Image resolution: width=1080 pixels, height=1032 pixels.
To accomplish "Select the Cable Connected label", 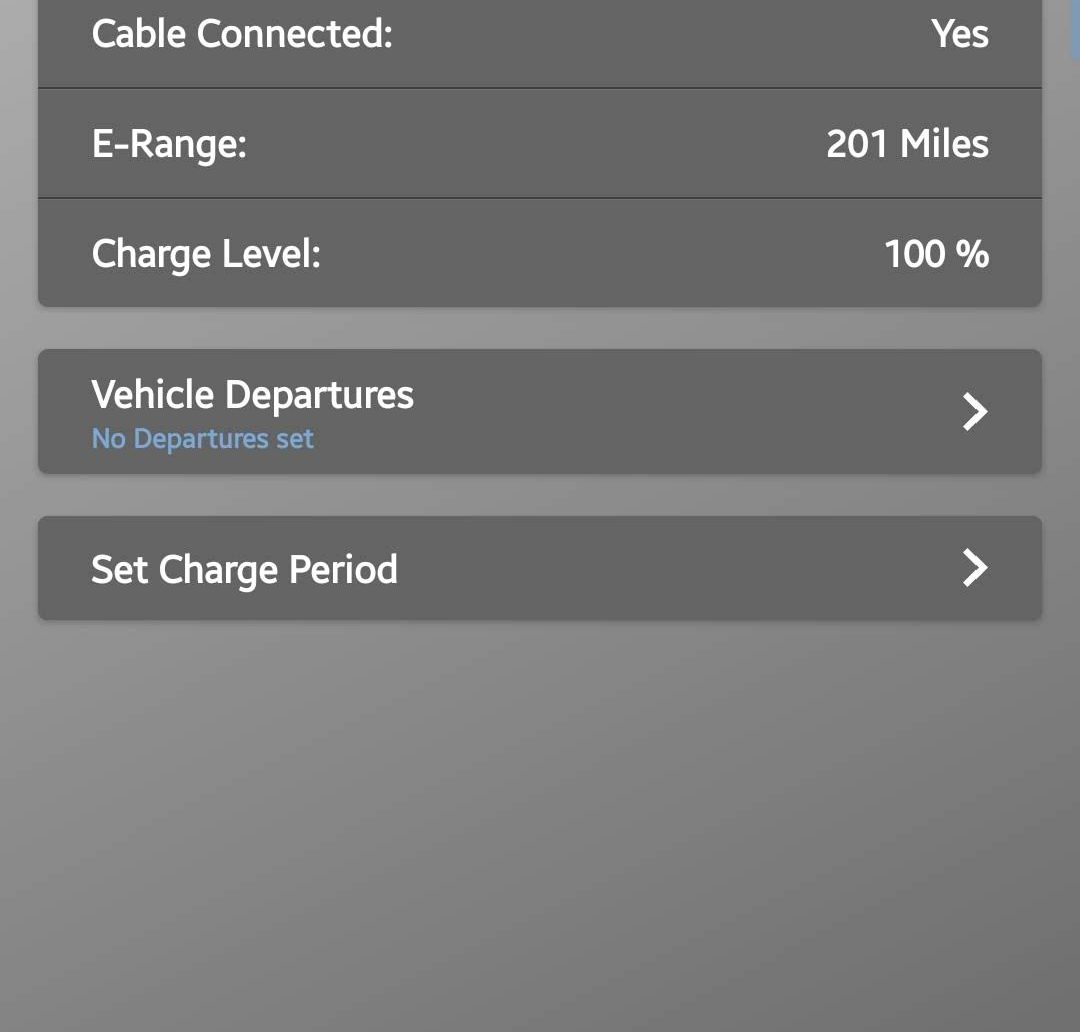I will tap(242, 33).
